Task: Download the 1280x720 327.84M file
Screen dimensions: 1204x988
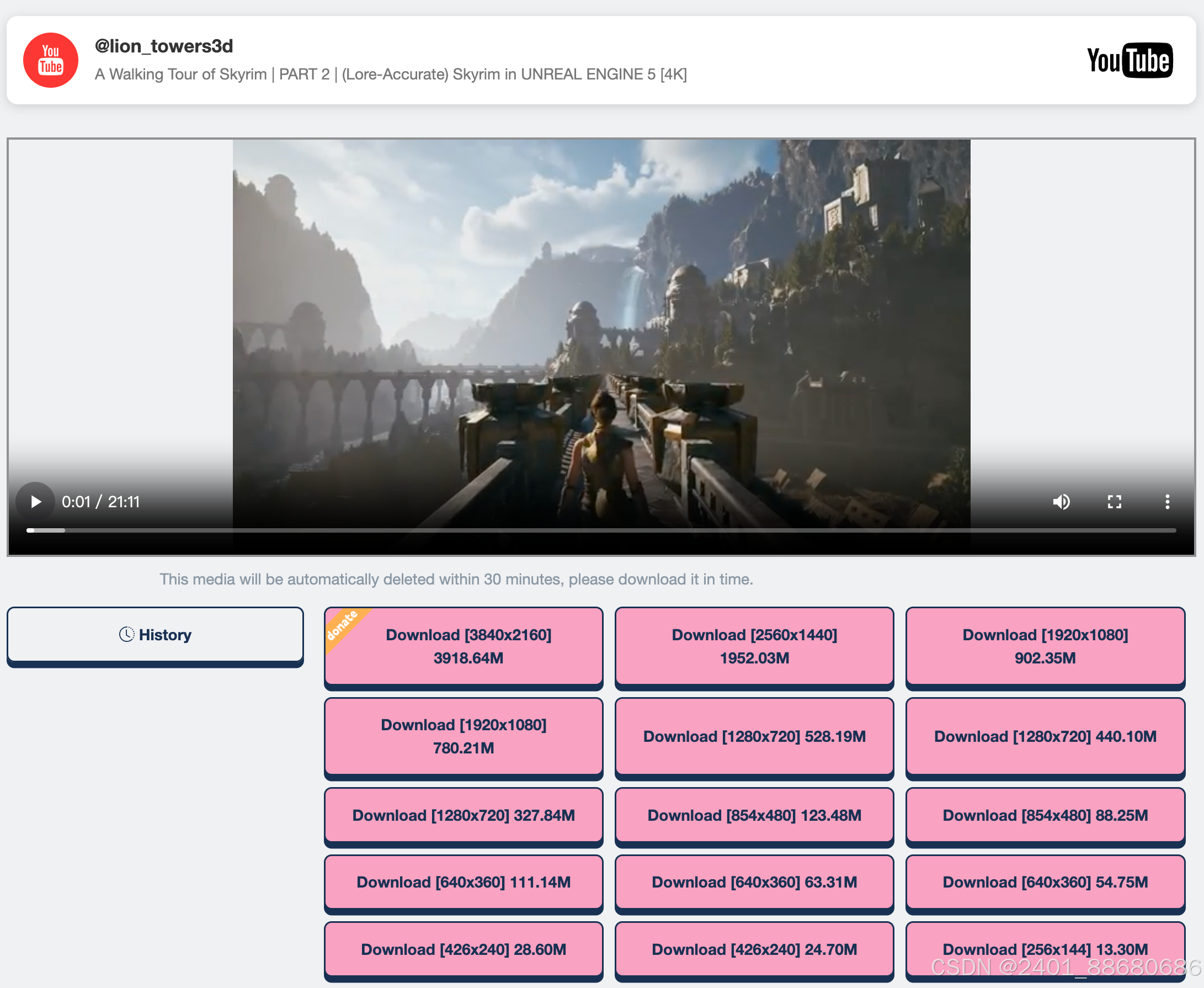Action: 463,815
